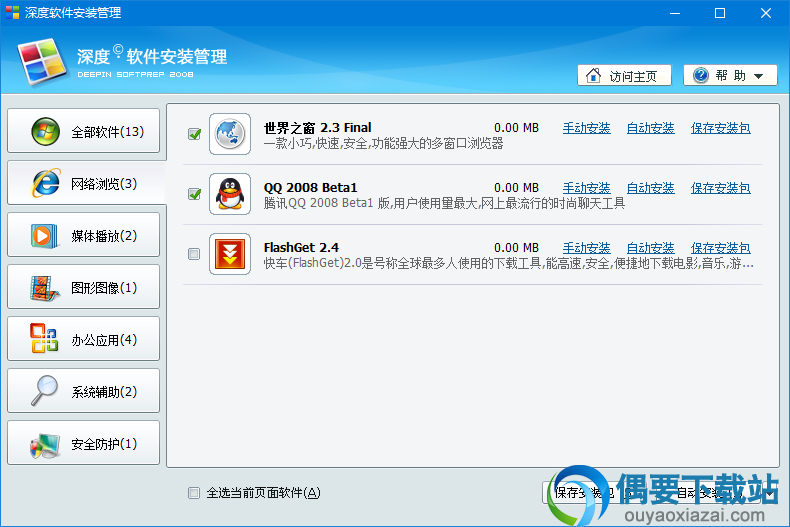Maximize the 深度软件安装管理 window
Image resolution: width=790 pixels, height=527 pixels.
[x=720, y=13]
